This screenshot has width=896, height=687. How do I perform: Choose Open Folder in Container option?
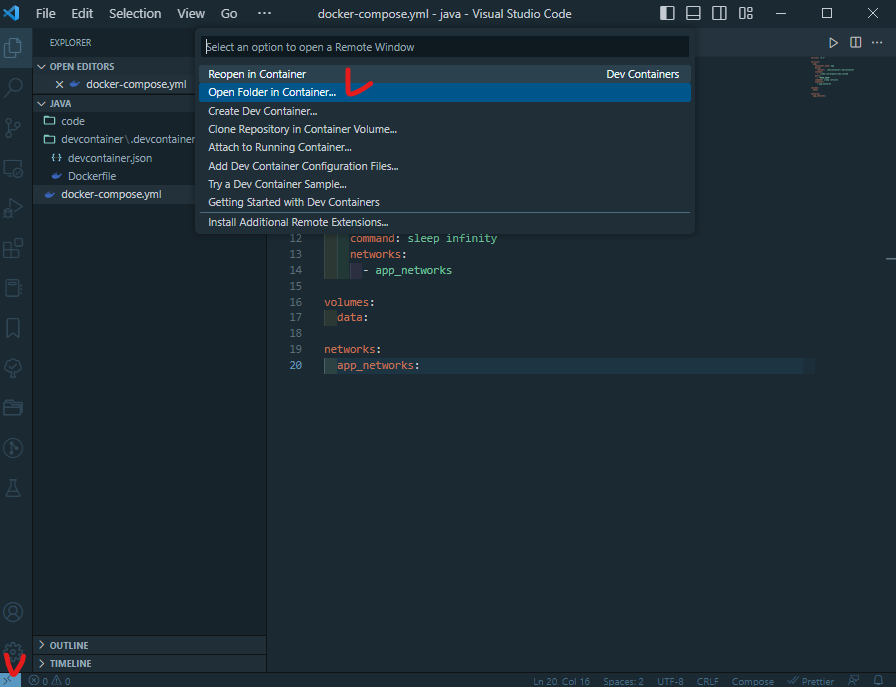[445, 93]
